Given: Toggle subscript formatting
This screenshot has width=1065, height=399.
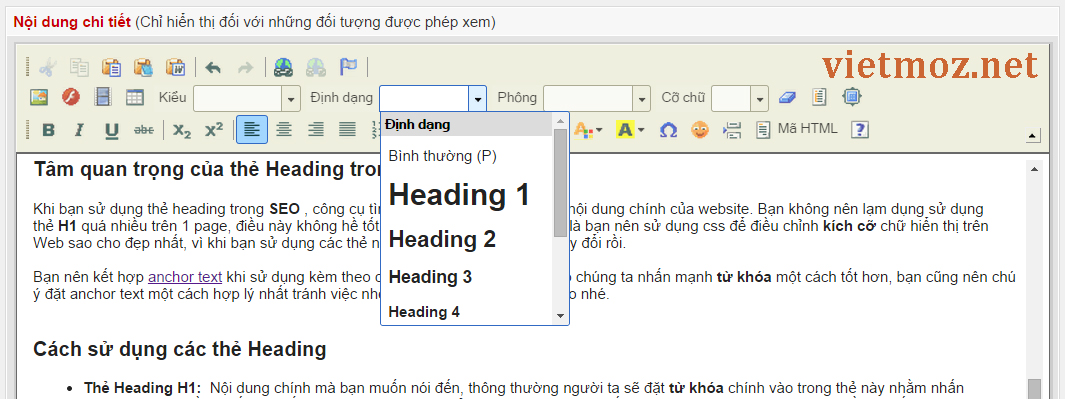Looking at the screenshot, I should tap(181, 130).
